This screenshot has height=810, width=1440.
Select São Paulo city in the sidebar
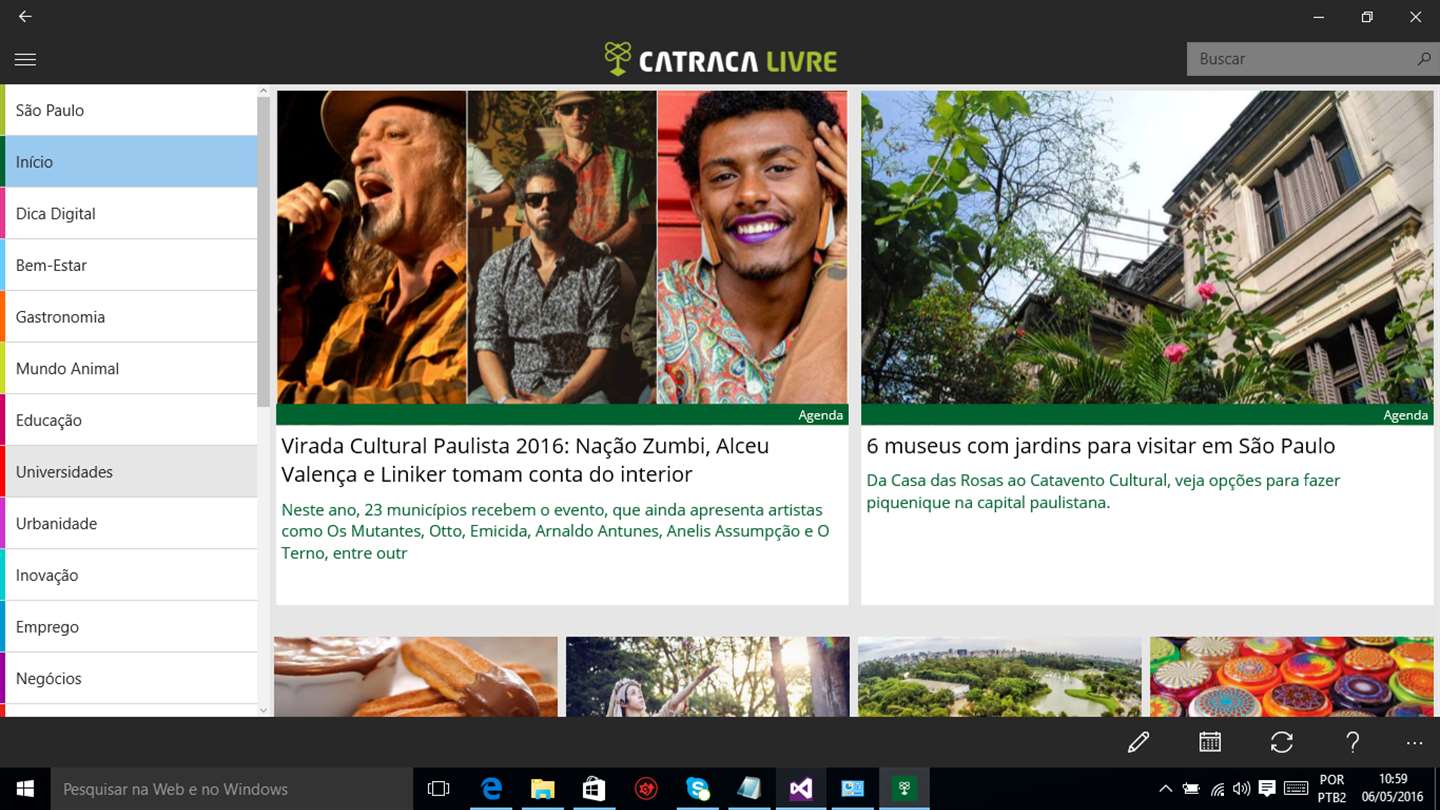[129, 110]
